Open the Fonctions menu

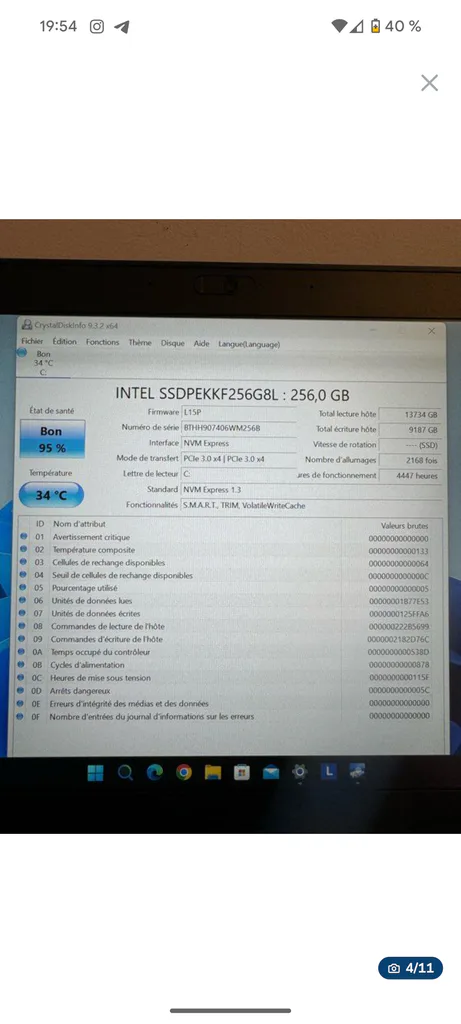tap(103, 342)
